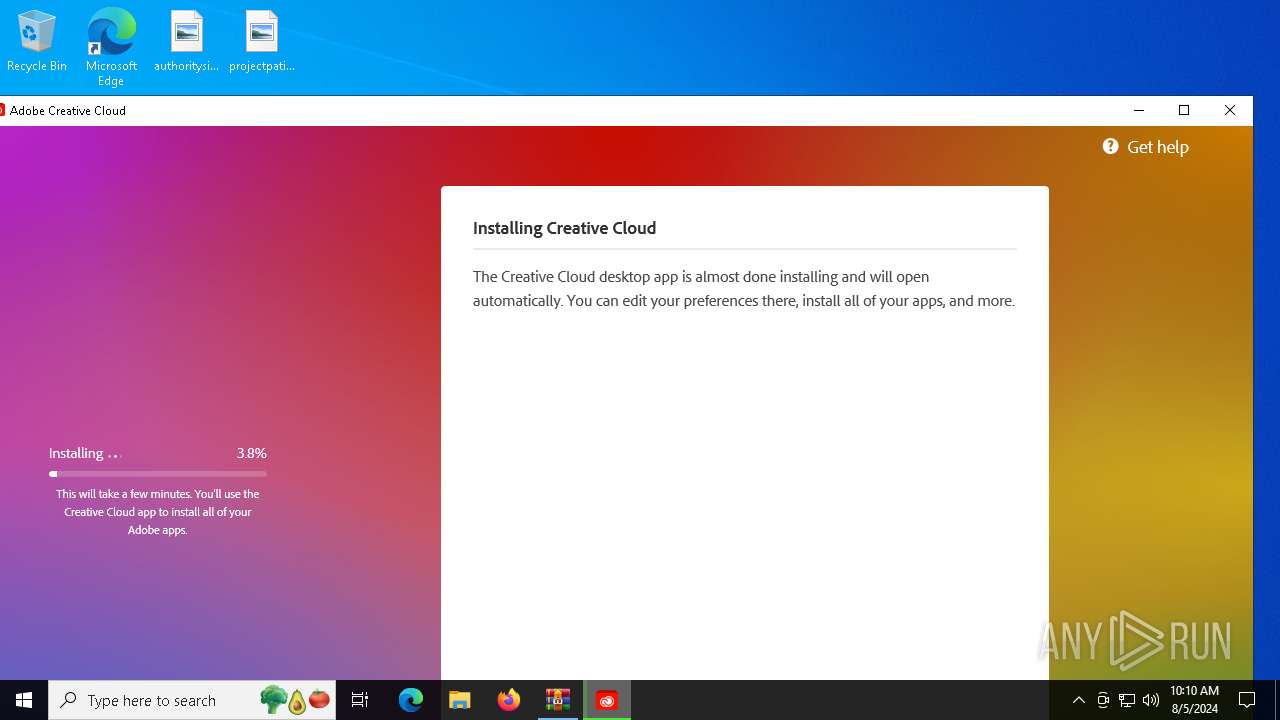Screen dimensions: 1280x720
Task: Maximize the Adobe Creative Cloud window
Action: point(1184,110)
